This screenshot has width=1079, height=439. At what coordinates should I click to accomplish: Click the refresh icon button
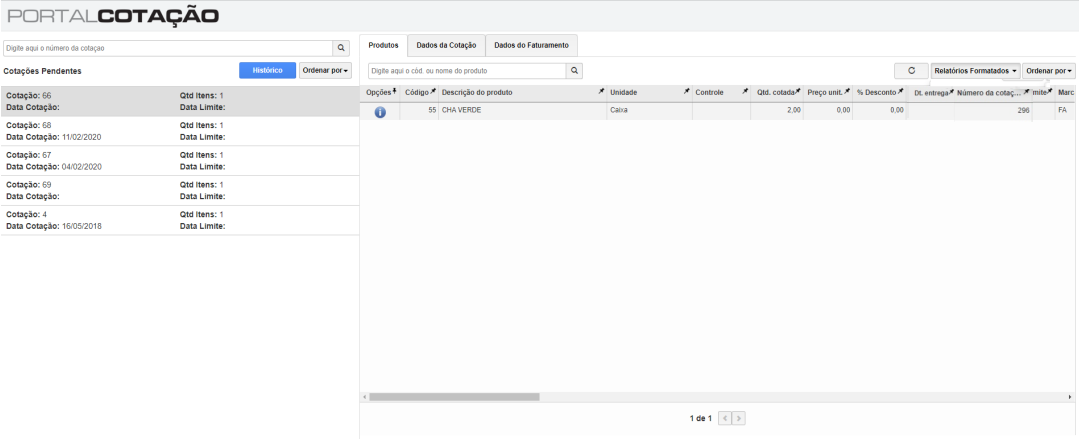coord(912,70)
